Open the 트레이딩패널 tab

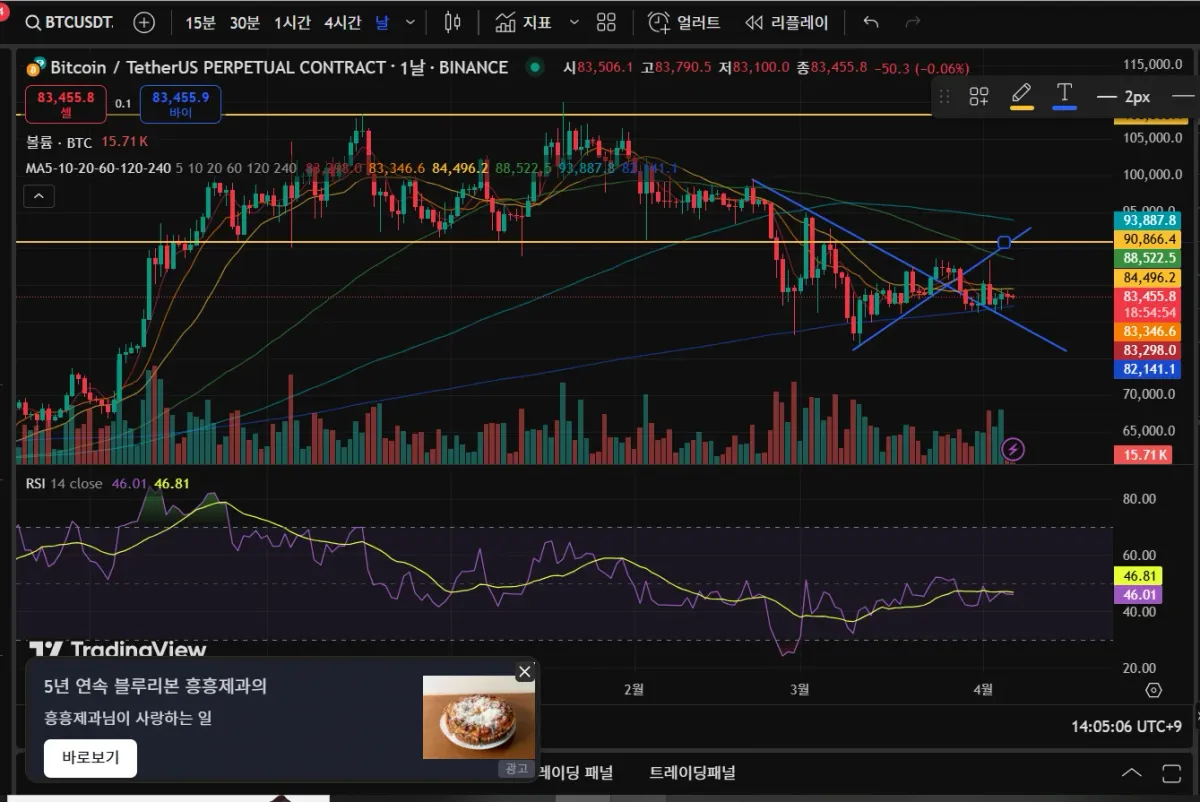point(692,772)
